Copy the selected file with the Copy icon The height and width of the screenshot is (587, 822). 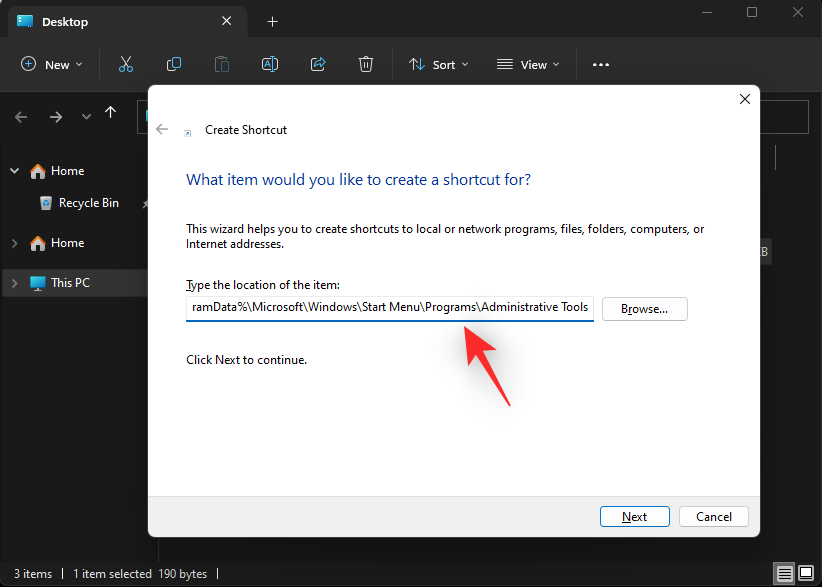[x=173, y=64]
